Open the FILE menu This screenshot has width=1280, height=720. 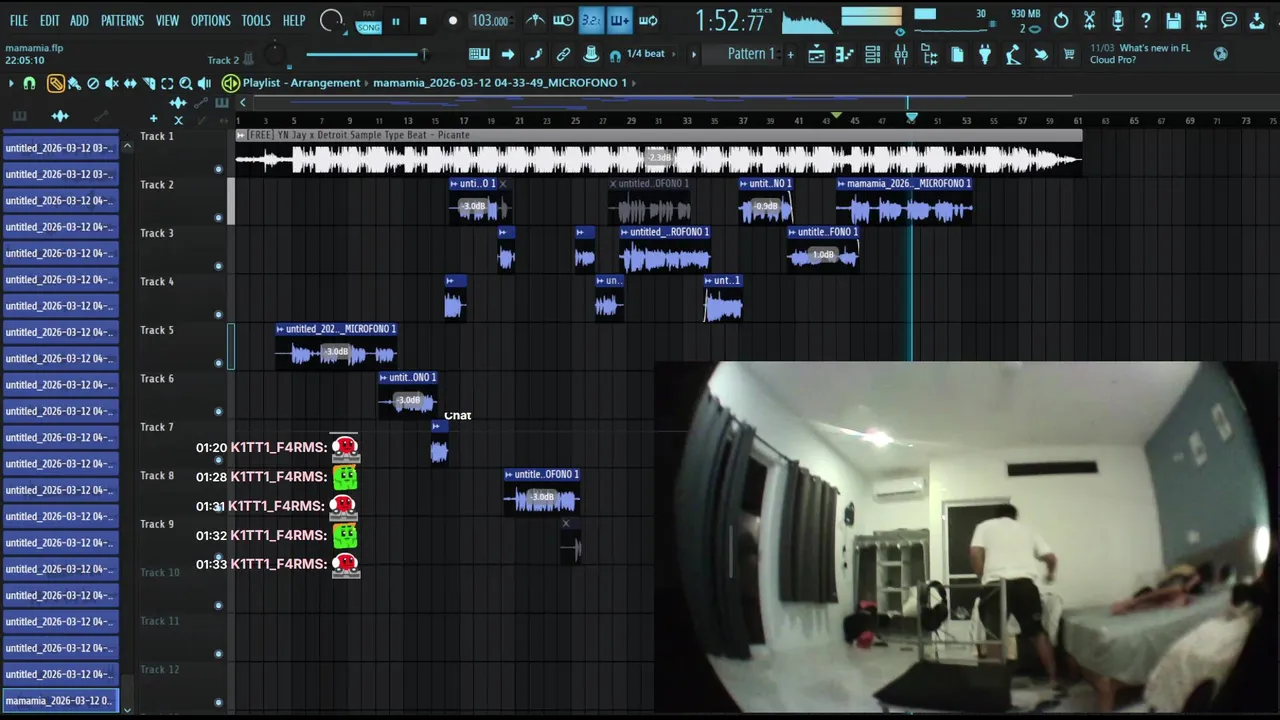(19, 20)
